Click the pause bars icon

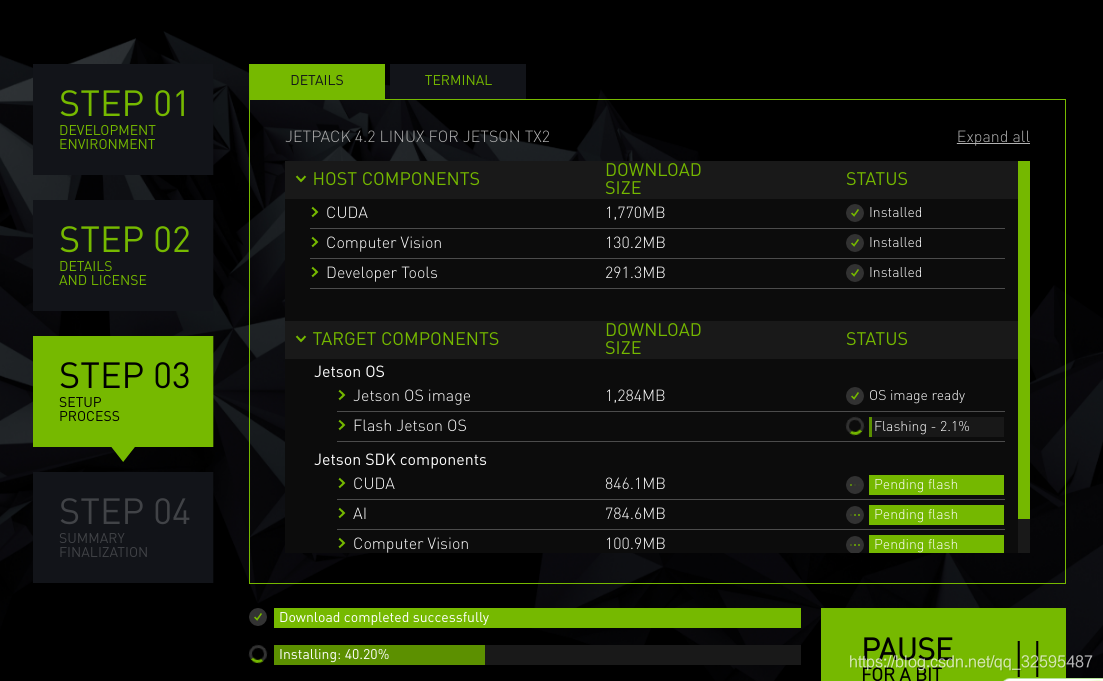pyautogui.click(x=1028, y=659)
